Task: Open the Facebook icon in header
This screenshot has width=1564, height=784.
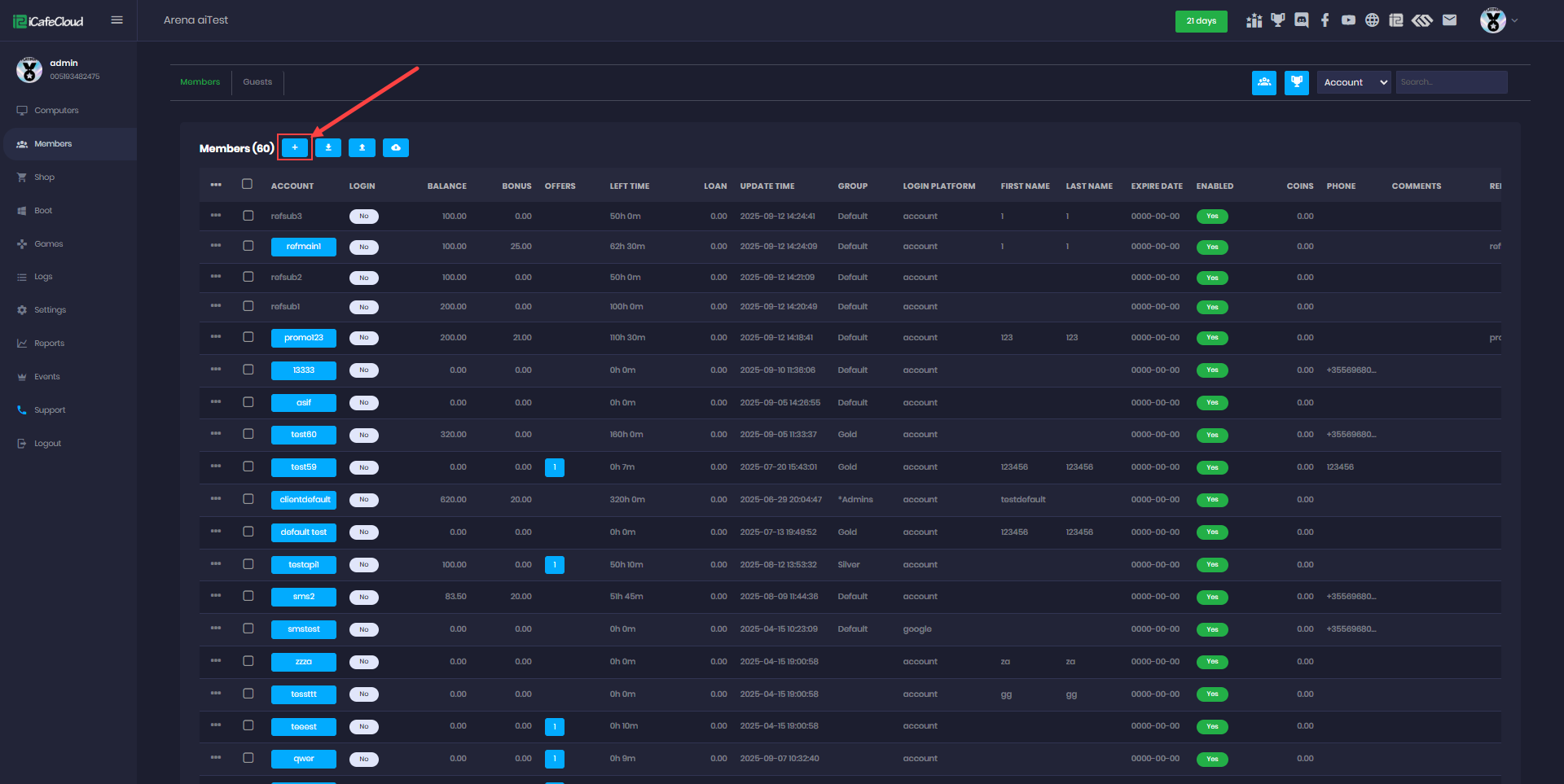Action: pos(1325,20)
